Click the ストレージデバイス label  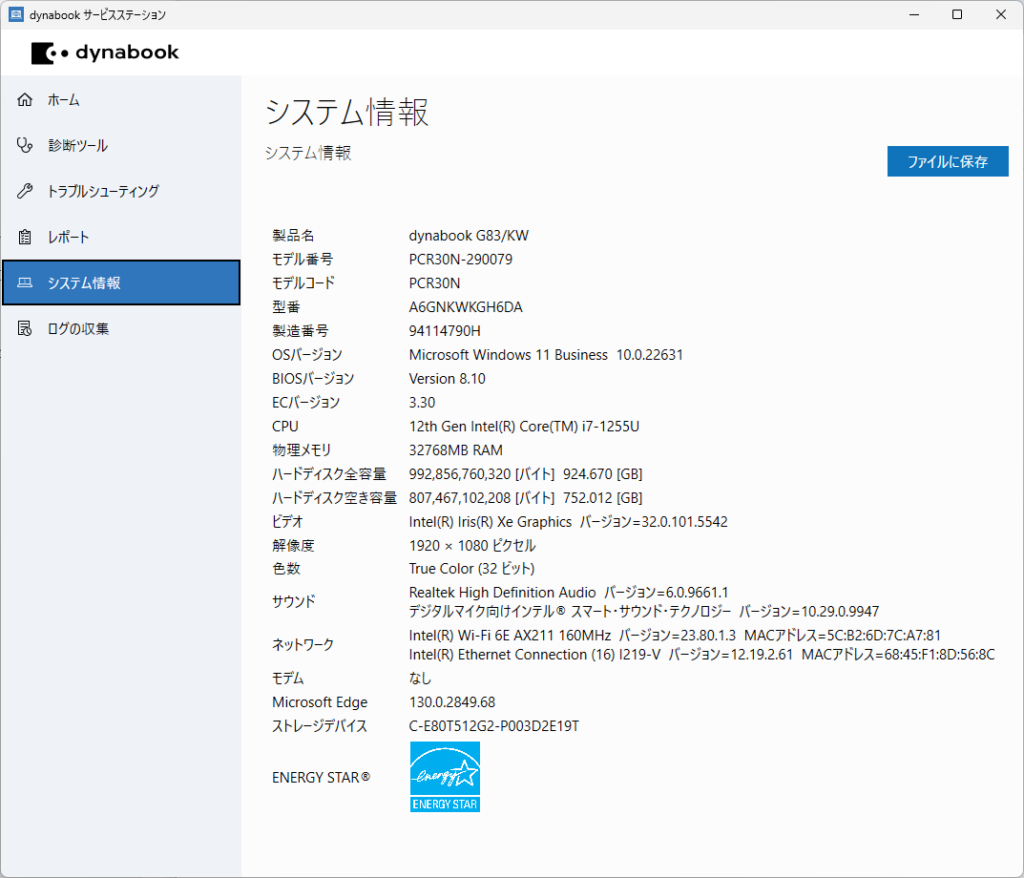(320, 726)
